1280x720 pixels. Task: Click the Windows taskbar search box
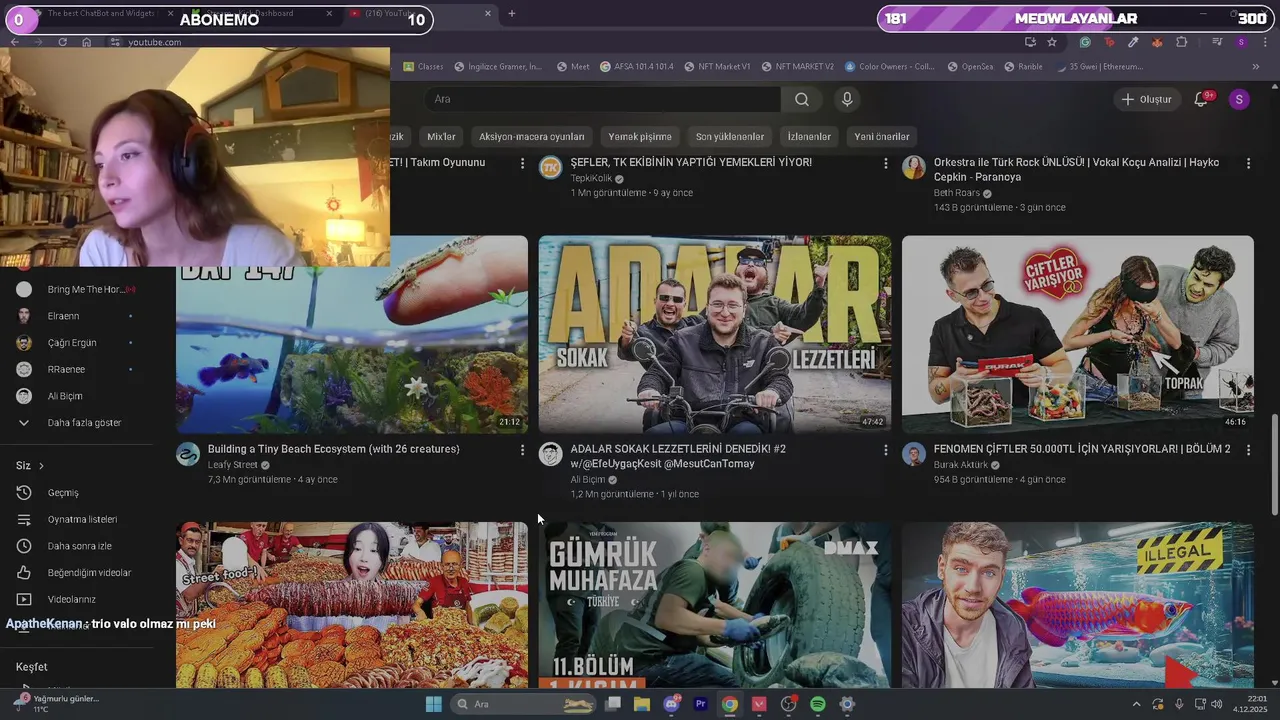pos(524,704)
